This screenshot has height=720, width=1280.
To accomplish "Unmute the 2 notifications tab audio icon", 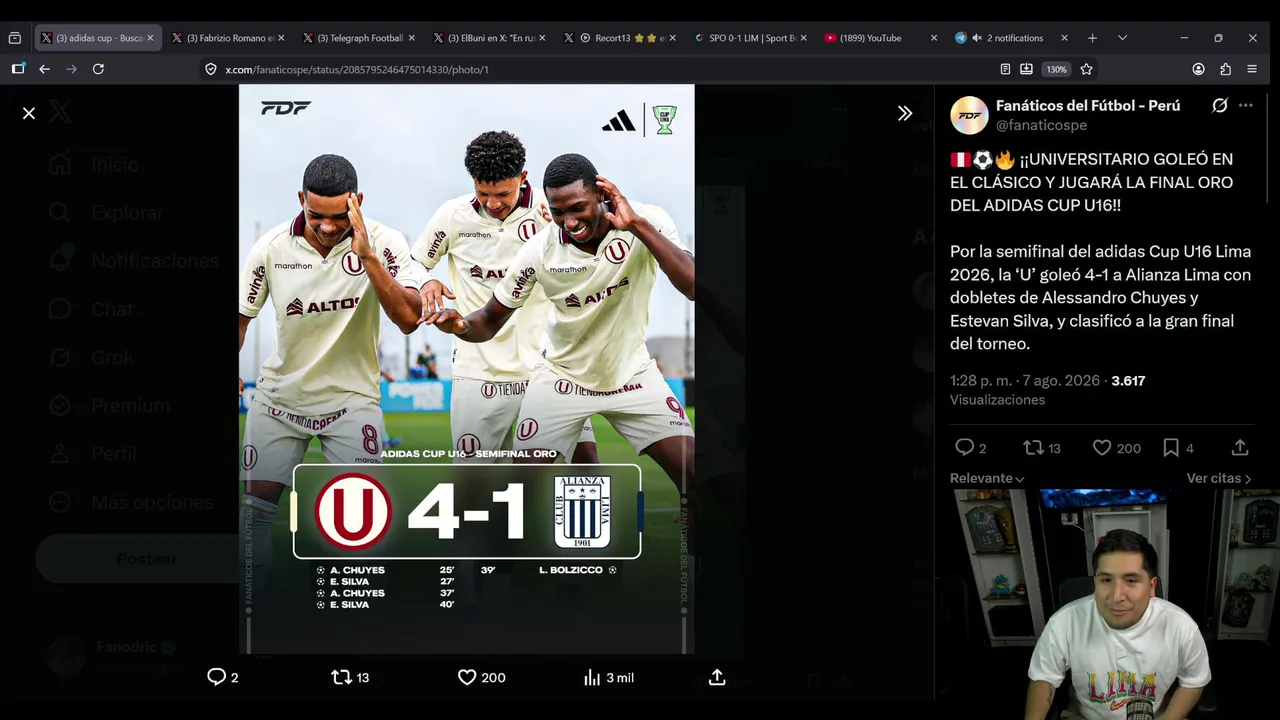I will tap(977, 38).
